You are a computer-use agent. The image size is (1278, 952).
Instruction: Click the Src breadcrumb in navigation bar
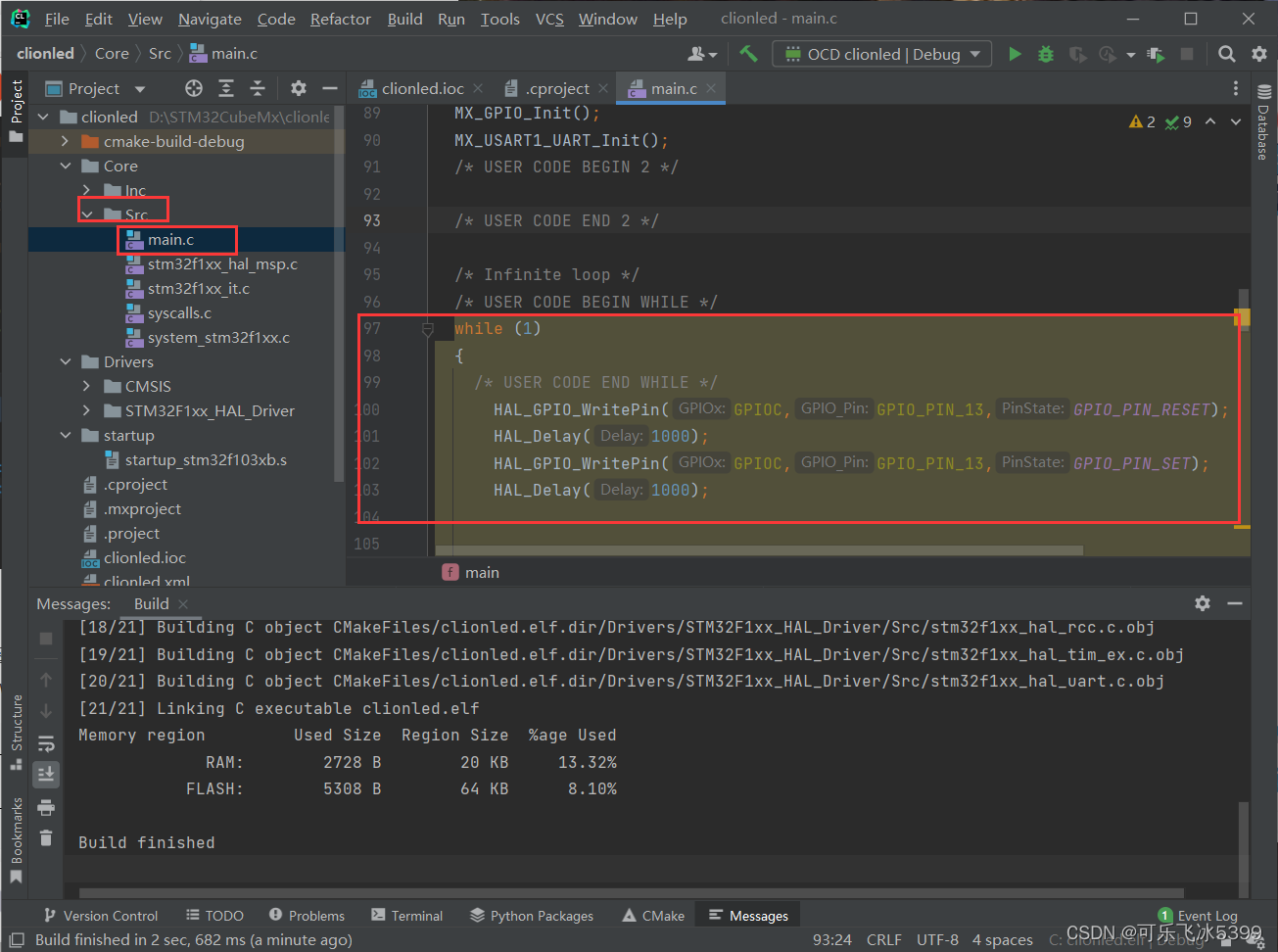pos(160,54)
